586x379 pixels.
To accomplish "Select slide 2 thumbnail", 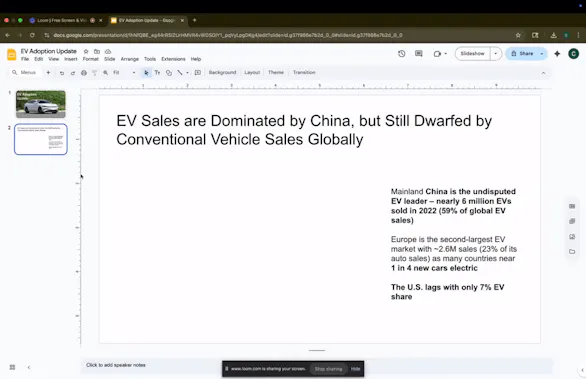I will coord(41,139).
